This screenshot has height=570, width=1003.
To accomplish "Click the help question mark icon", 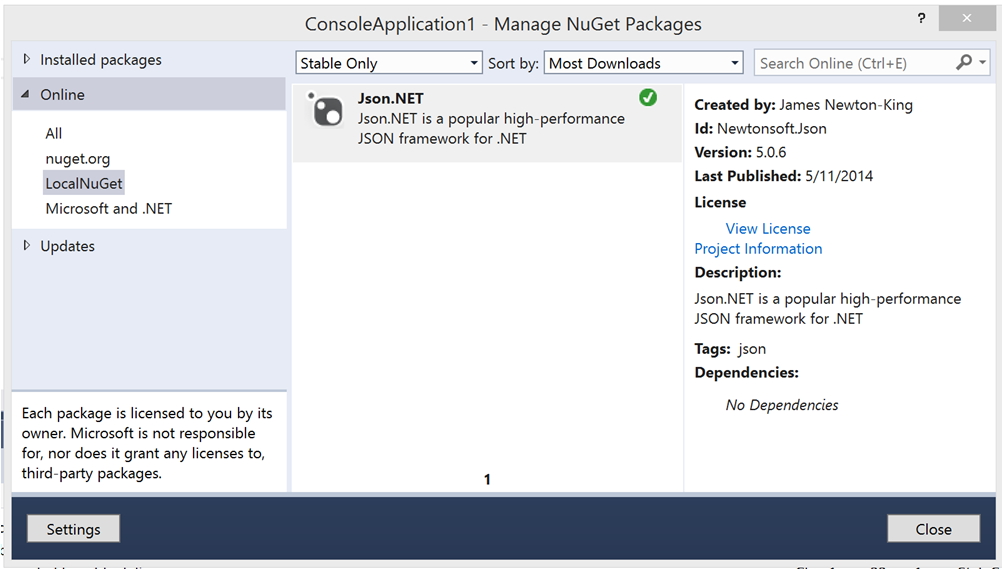I will pyautogui.click(x=919, y=19).
